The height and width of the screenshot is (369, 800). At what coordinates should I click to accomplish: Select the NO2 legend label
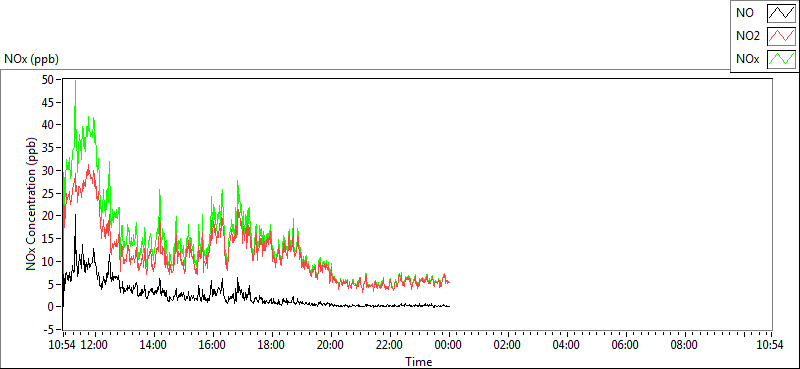[748, 36]
